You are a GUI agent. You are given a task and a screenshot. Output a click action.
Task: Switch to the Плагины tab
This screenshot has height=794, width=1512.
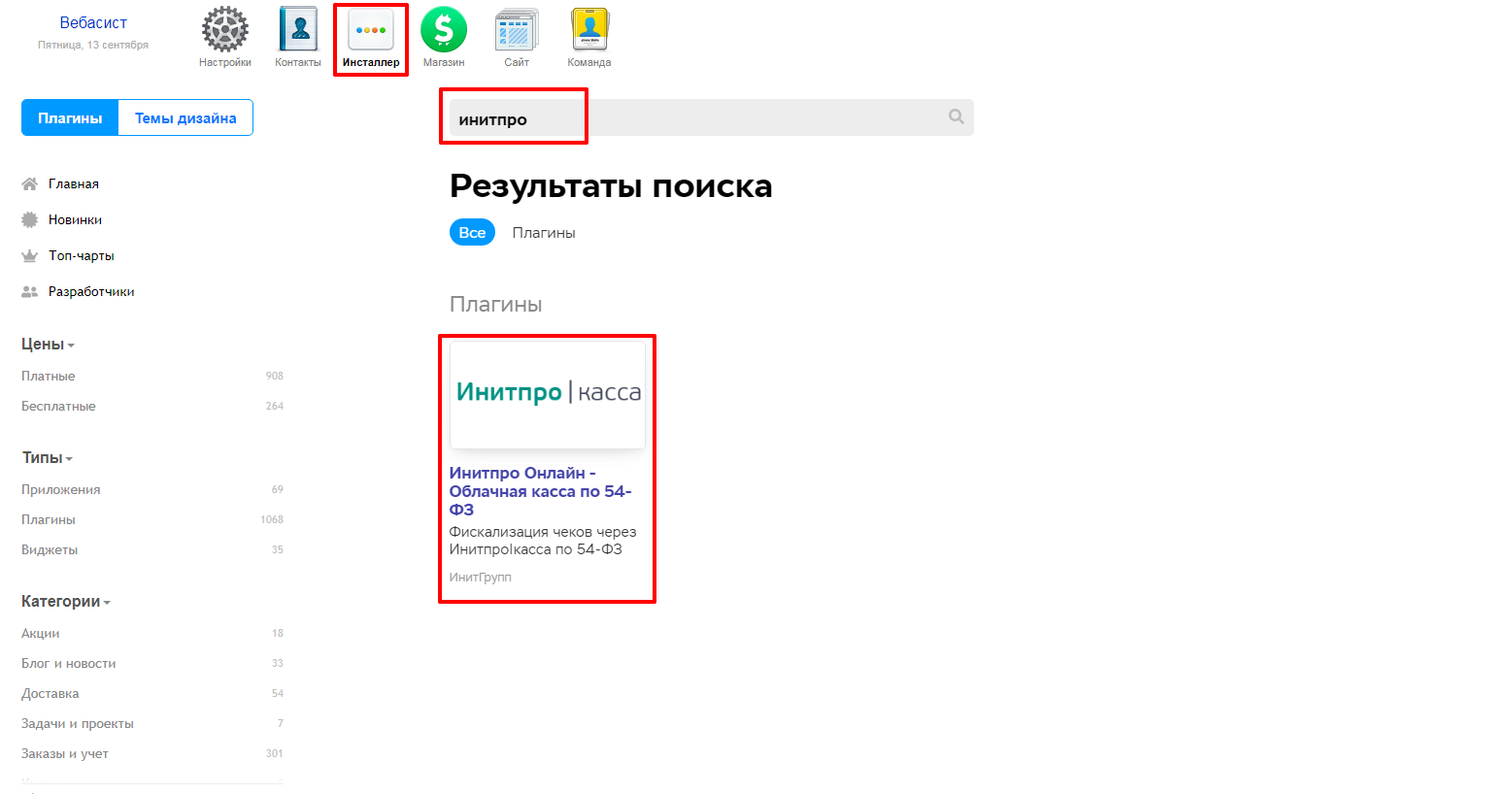pos(70,117)
